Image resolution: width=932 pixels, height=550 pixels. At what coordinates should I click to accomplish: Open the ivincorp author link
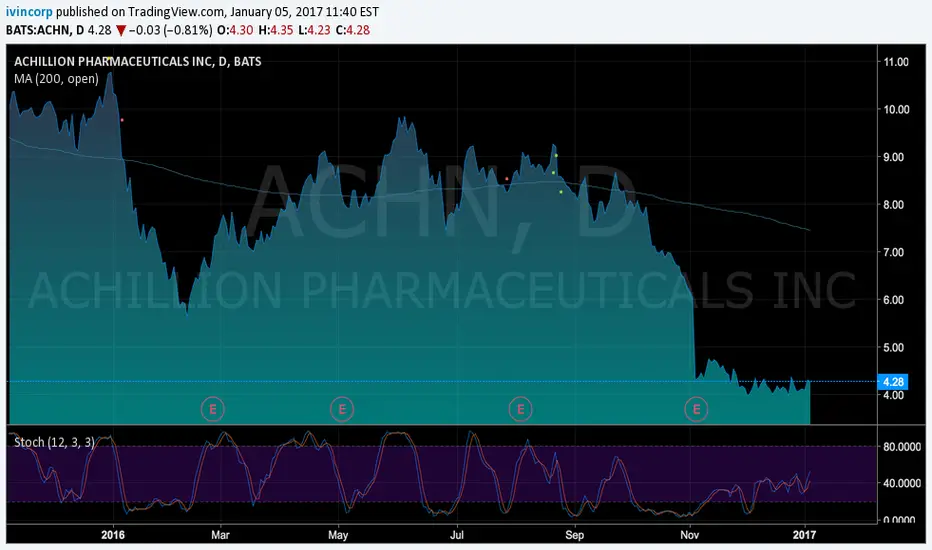[x=29, y=11]
